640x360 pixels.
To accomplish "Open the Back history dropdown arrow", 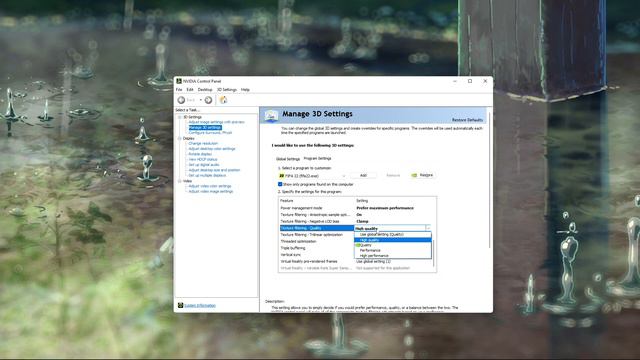I will click(x=200, y=100).
